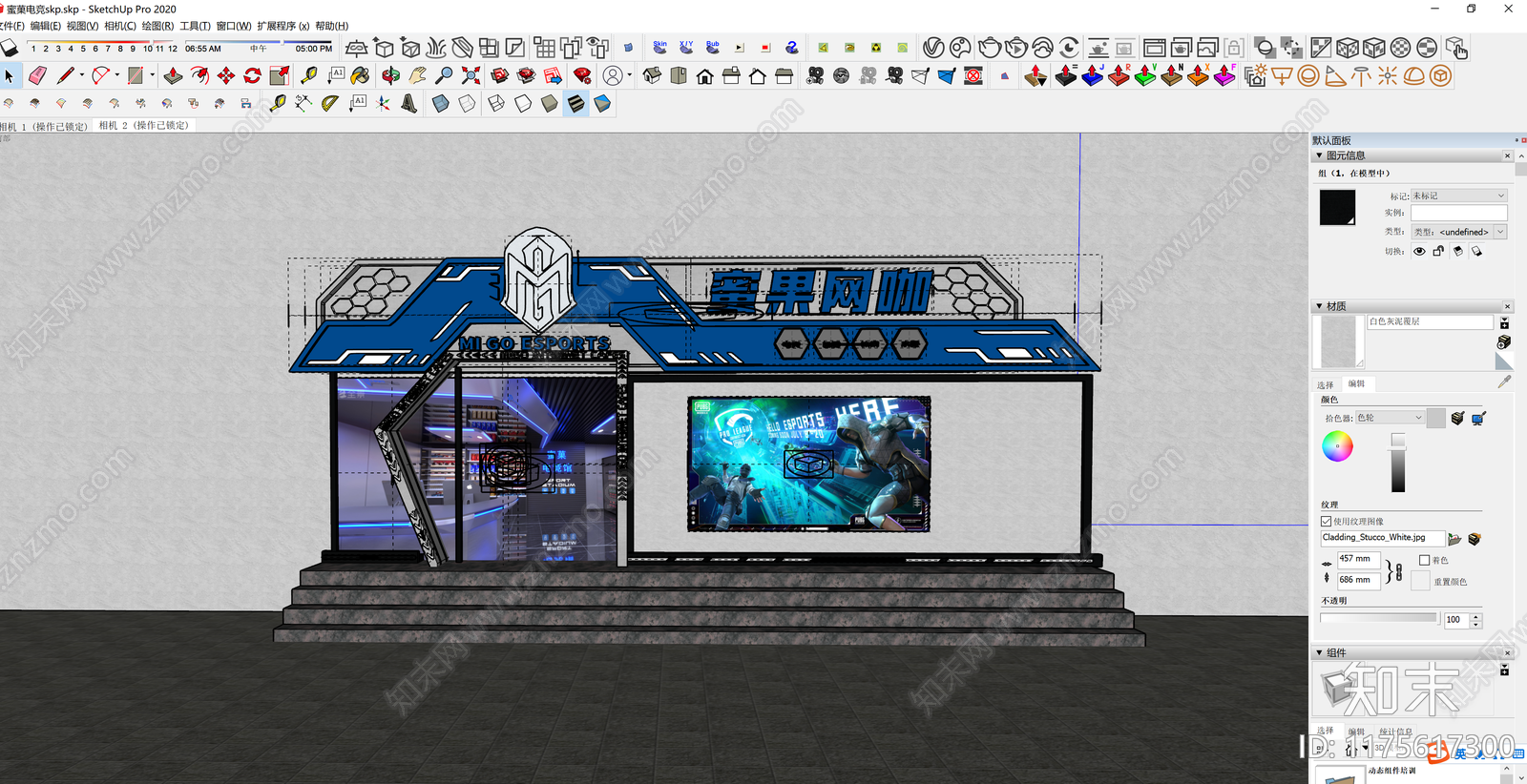Switch to X-Ray face style

point(440,103)
